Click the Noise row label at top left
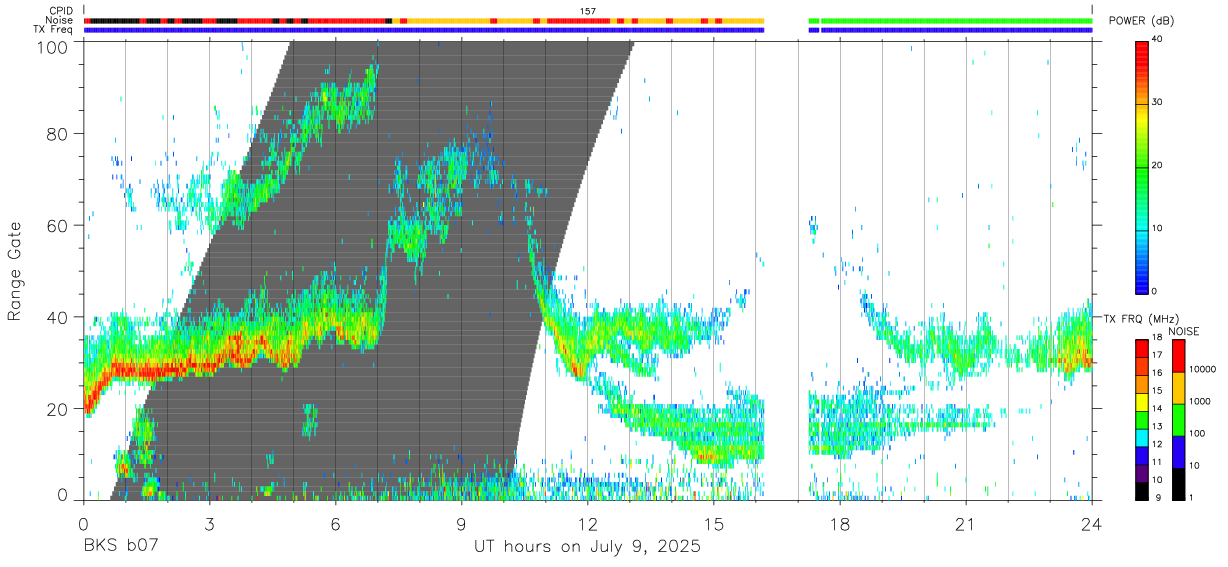The width and height of the screenshot is (1228, 567). [x=59, y=20]
